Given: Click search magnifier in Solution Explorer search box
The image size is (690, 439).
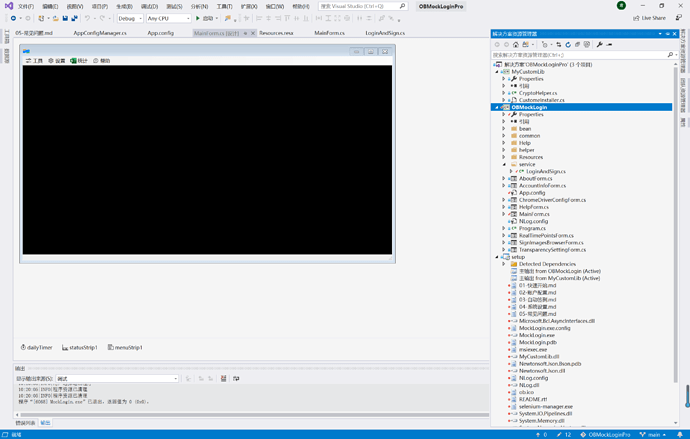Looking at the screenshot, I should point(670,55).
